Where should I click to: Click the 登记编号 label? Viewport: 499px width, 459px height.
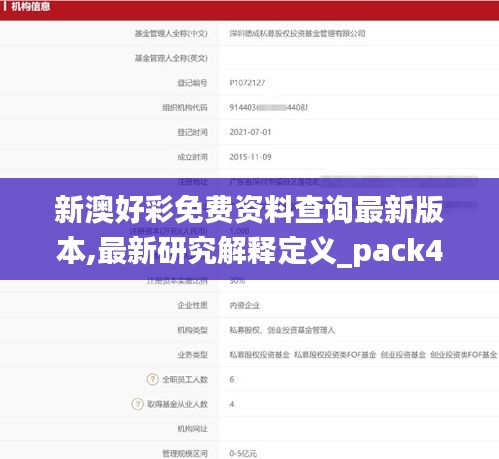pos(192,83)
